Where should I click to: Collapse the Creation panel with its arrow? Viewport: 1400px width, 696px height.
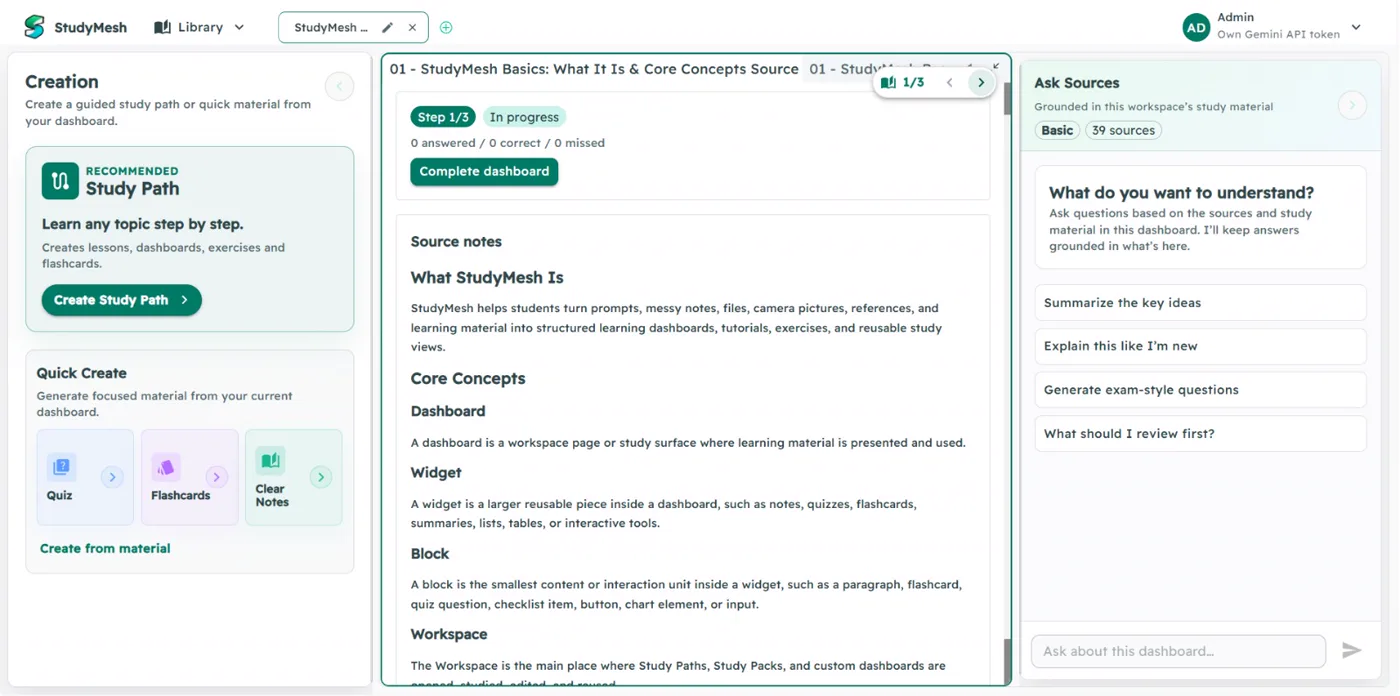point(339,87)
